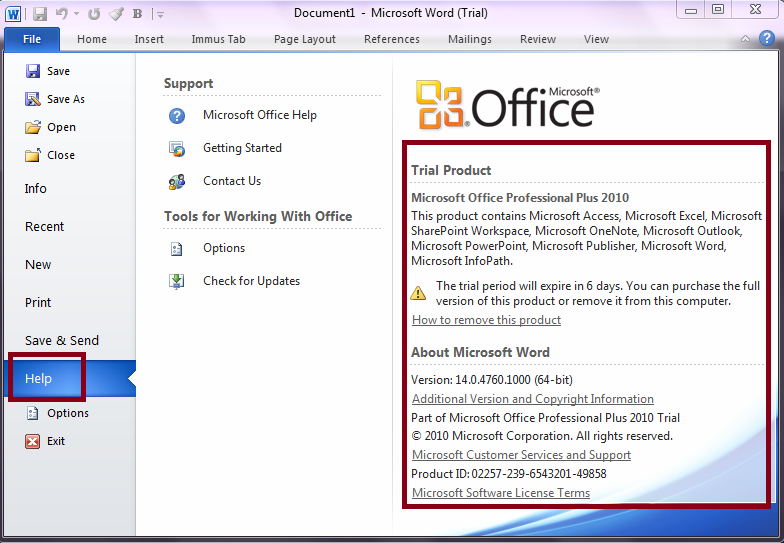
Task: Click the Check for Updates download icon
Action: coord(177,282)
